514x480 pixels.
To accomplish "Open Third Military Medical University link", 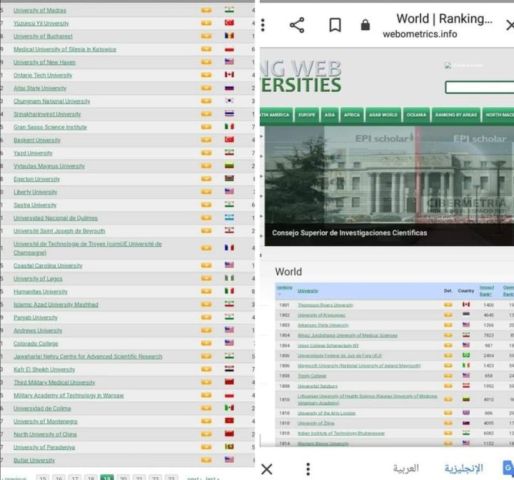I will pos(54,382).
